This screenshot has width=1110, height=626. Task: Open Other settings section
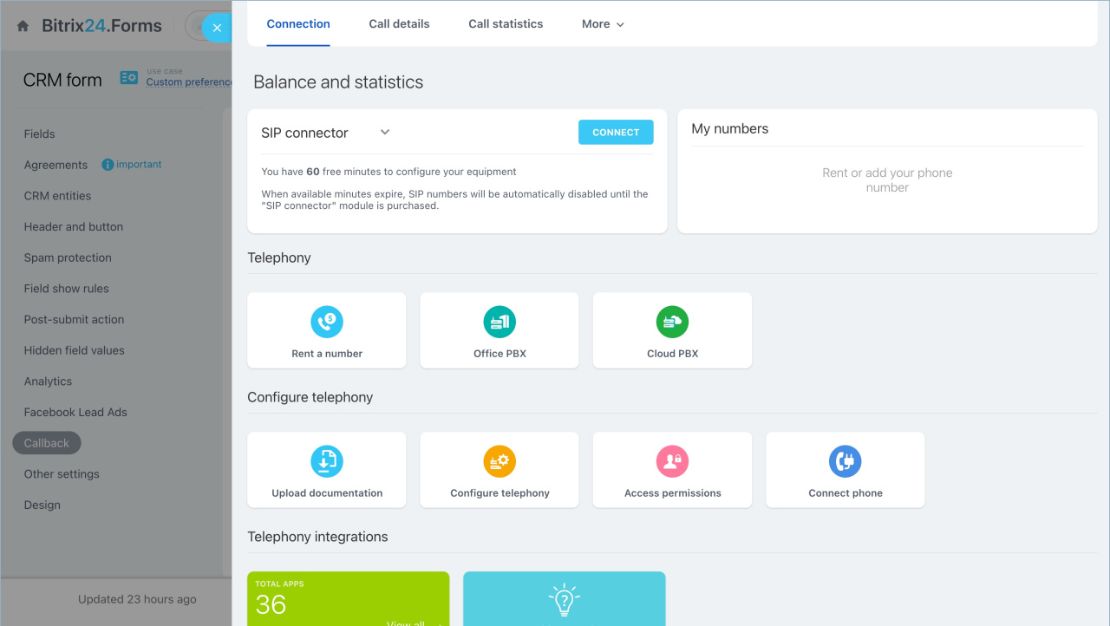62,474
